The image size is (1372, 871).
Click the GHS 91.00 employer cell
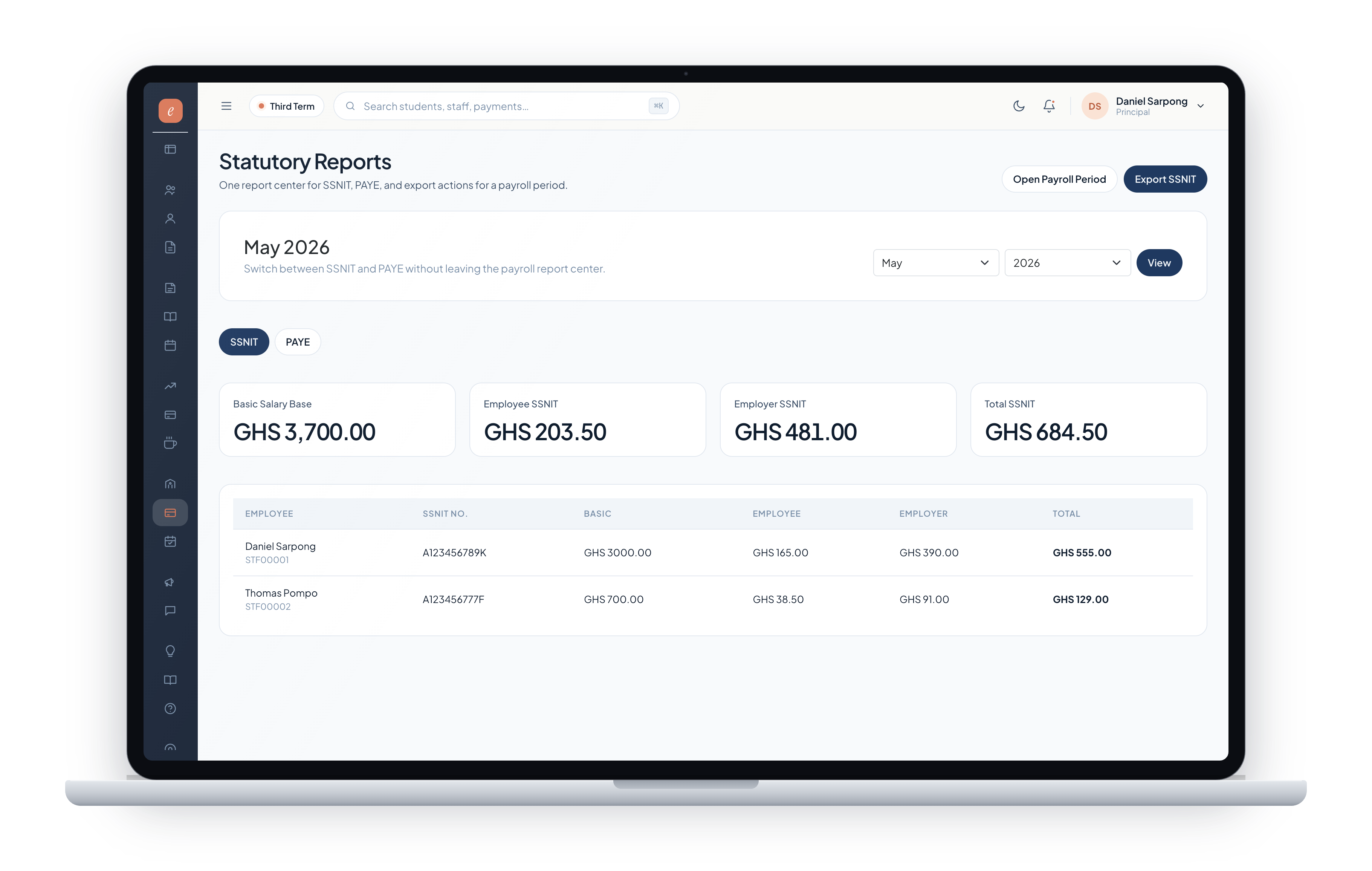tap(924, 599)
